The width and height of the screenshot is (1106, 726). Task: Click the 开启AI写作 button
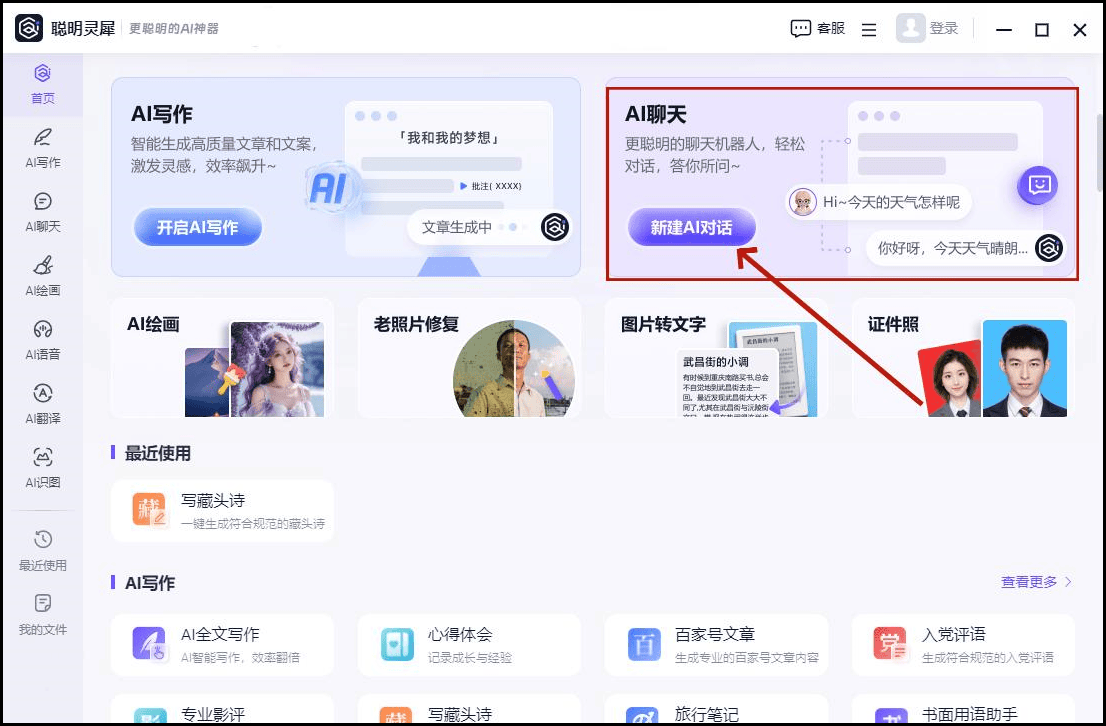(198, 227)
